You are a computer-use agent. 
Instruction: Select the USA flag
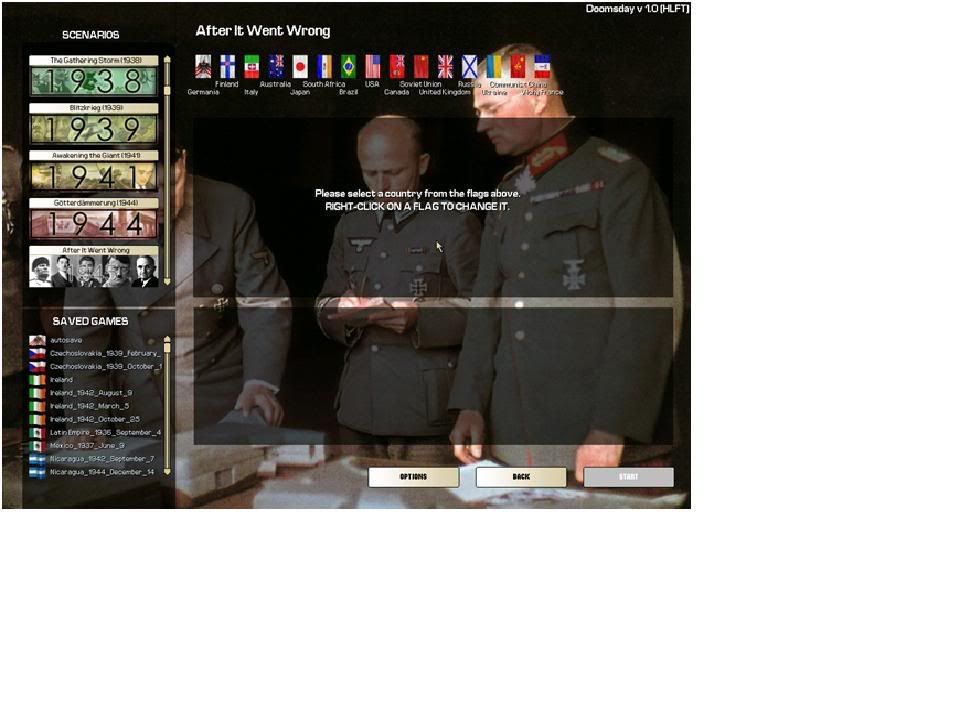point(372,67)
